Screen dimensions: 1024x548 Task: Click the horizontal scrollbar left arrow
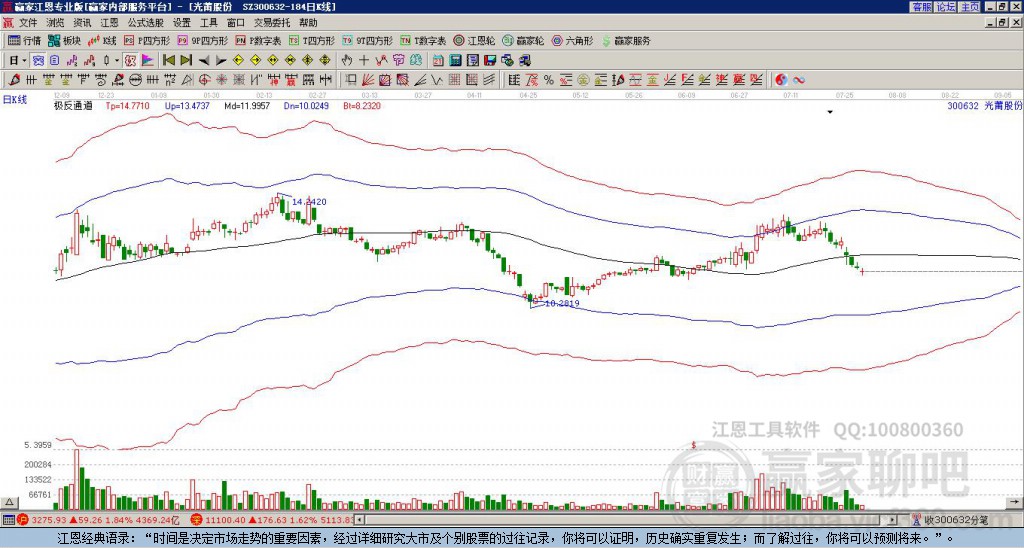point(359,520)
